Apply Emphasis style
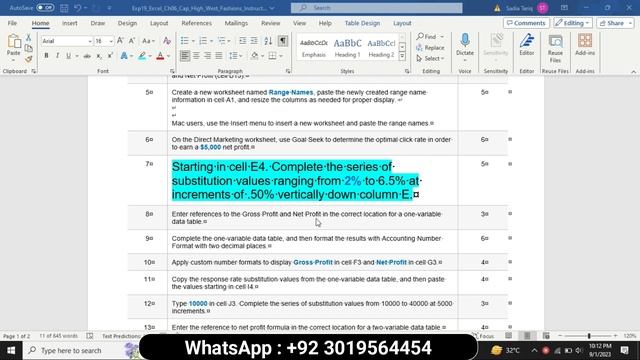This screenshot has height=360, width=640. click(313, 48)
